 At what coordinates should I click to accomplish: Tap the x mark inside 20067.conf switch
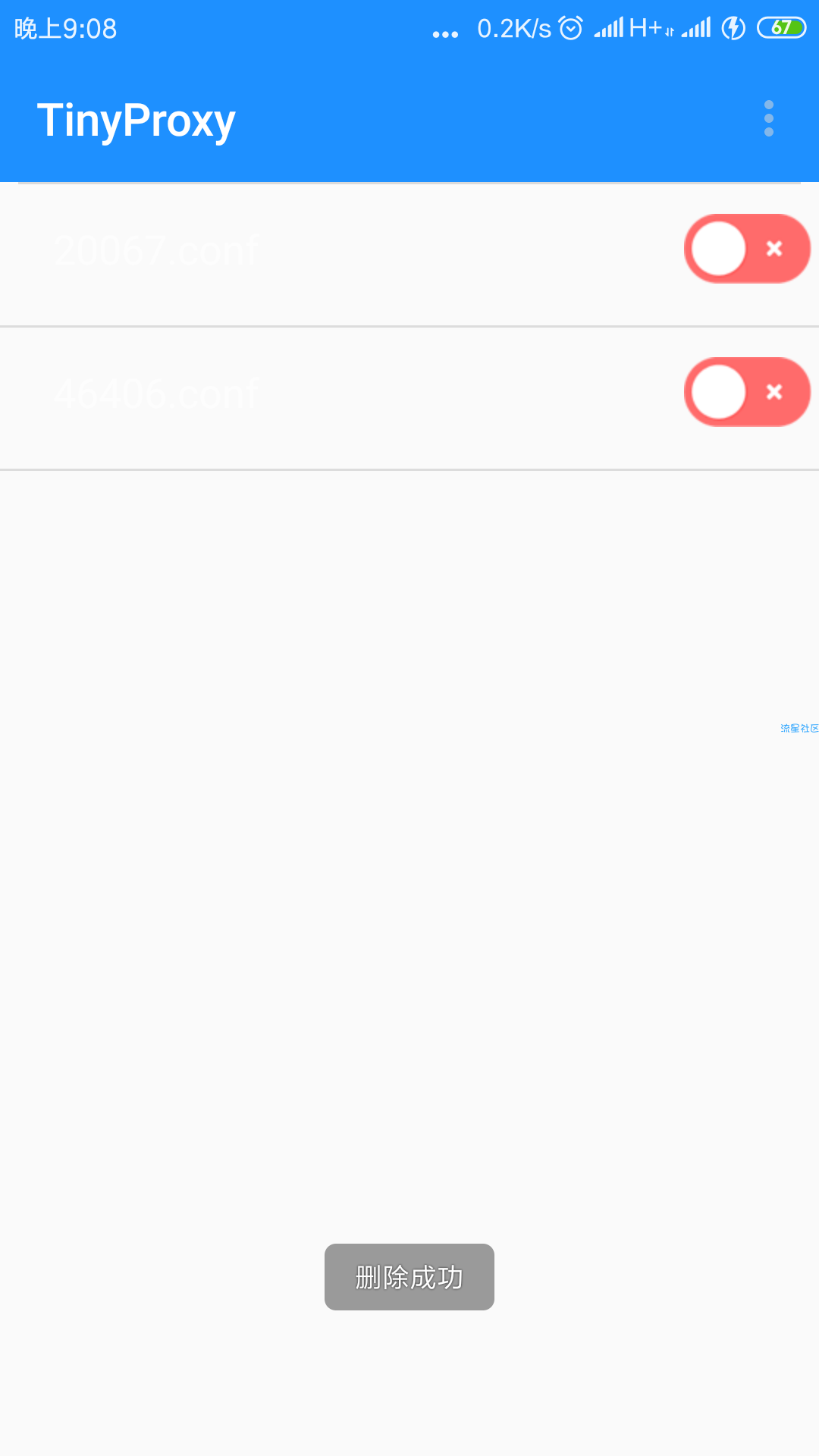774,249
